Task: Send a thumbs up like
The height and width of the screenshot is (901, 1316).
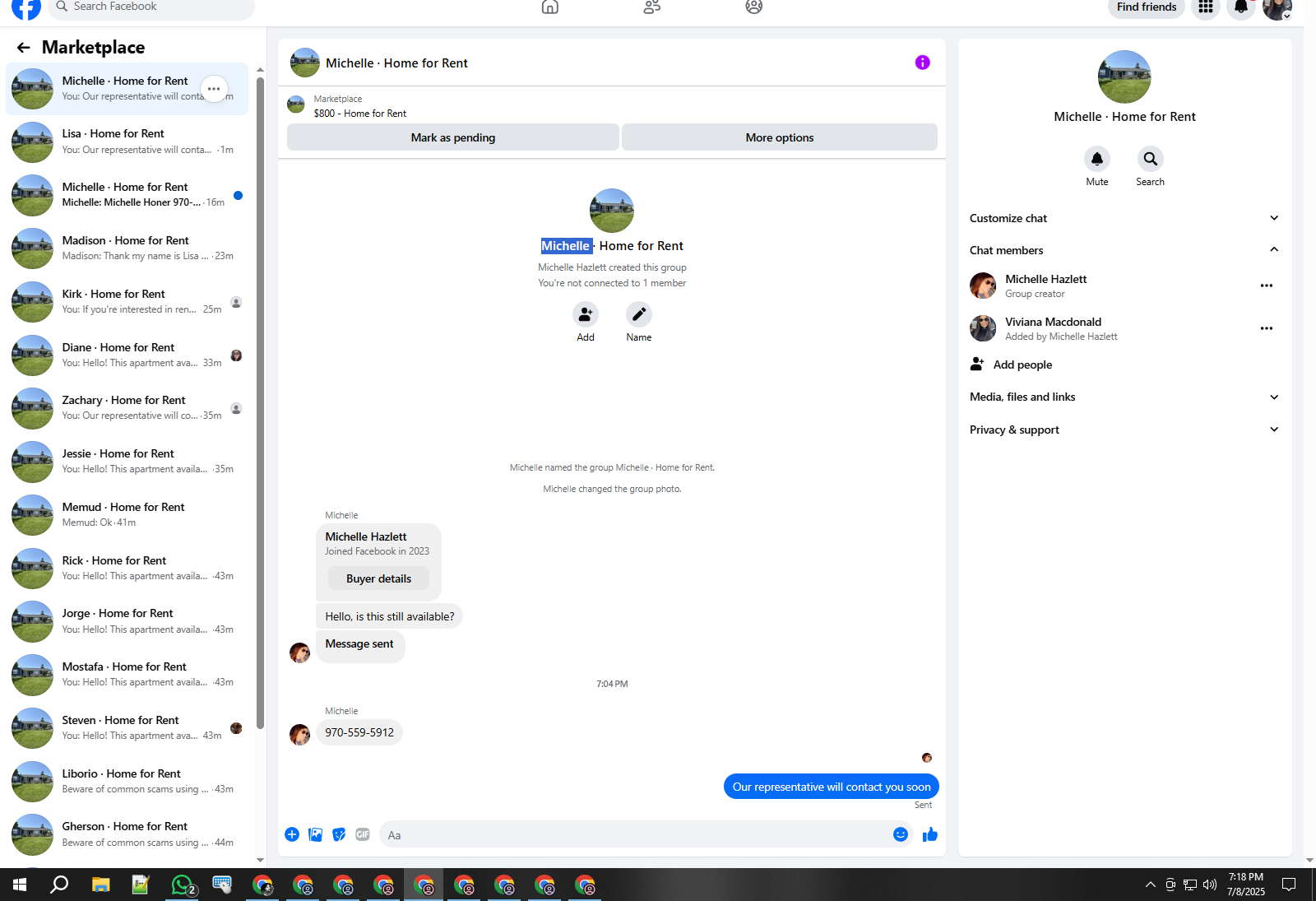Action: click(930, 834)
